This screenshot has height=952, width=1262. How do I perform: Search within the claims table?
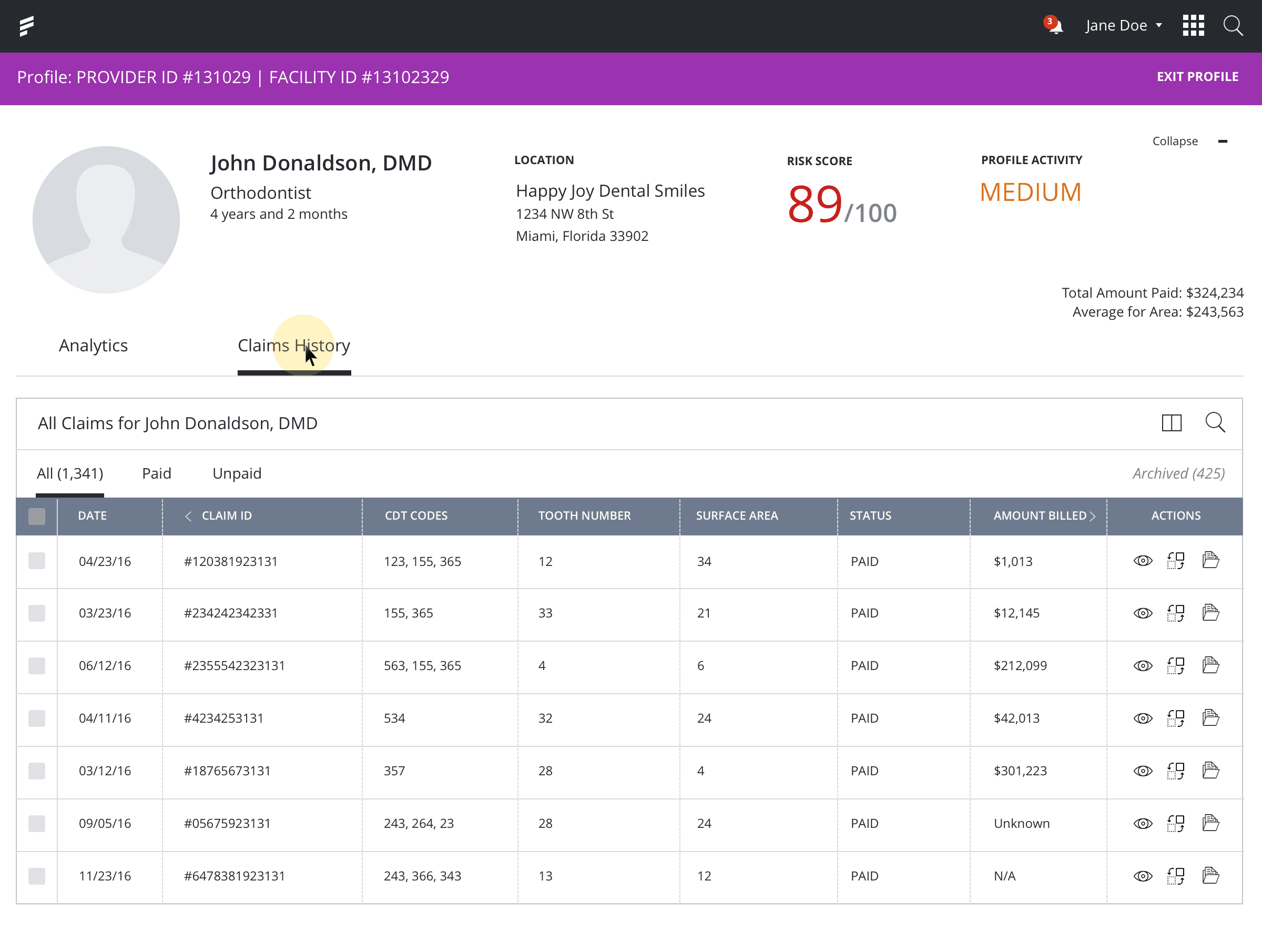[1215, 423]
